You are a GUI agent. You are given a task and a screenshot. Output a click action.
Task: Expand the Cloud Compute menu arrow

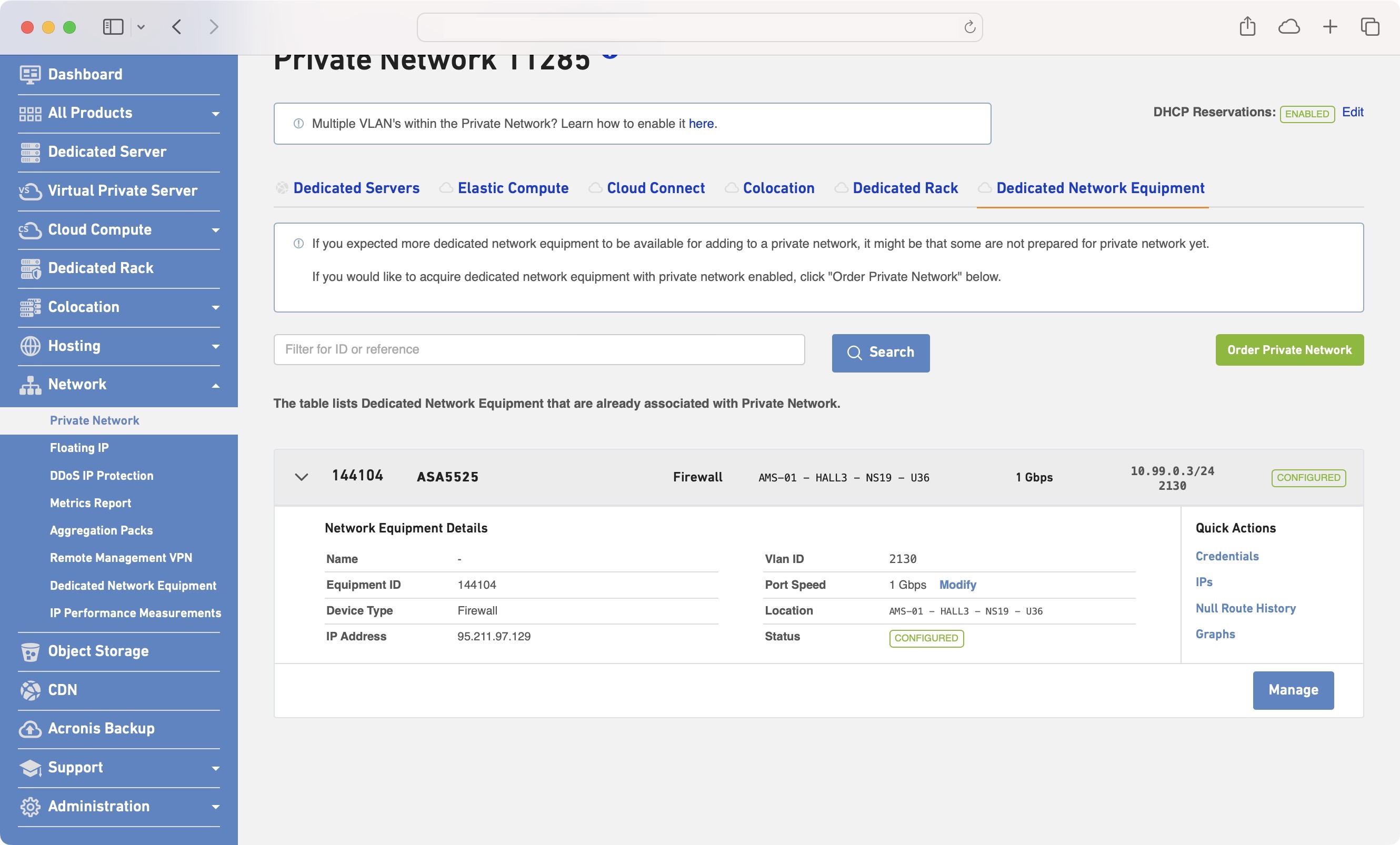point(215,230)
